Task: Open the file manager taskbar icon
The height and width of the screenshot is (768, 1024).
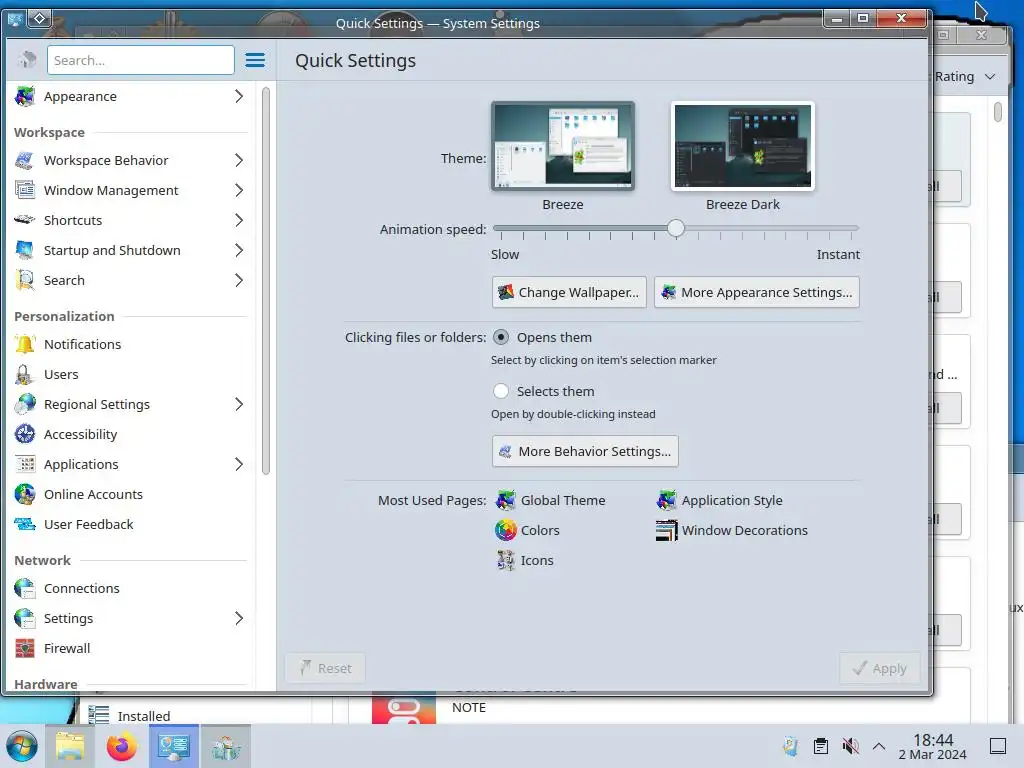Action: (70, 746)
